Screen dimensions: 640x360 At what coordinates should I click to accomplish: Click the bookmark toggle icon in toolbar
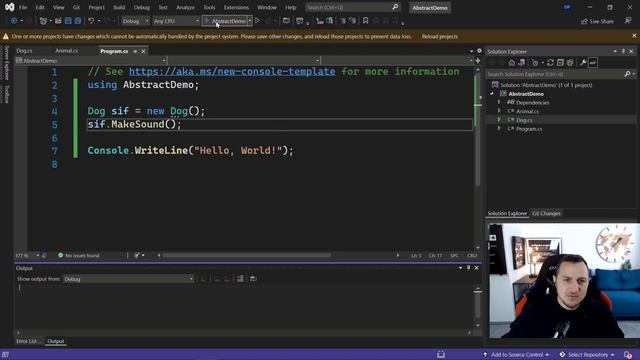(366, 20)
